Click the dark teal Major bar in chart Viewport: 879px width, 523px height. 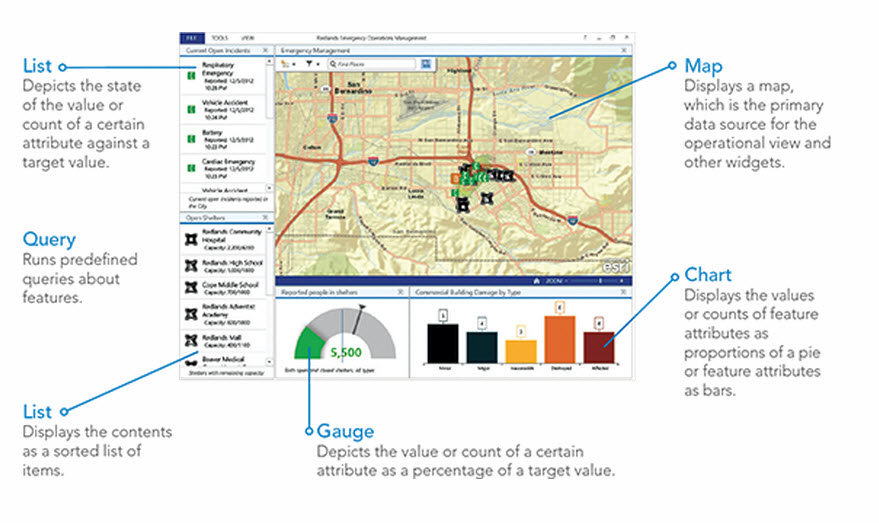(482, 348)
